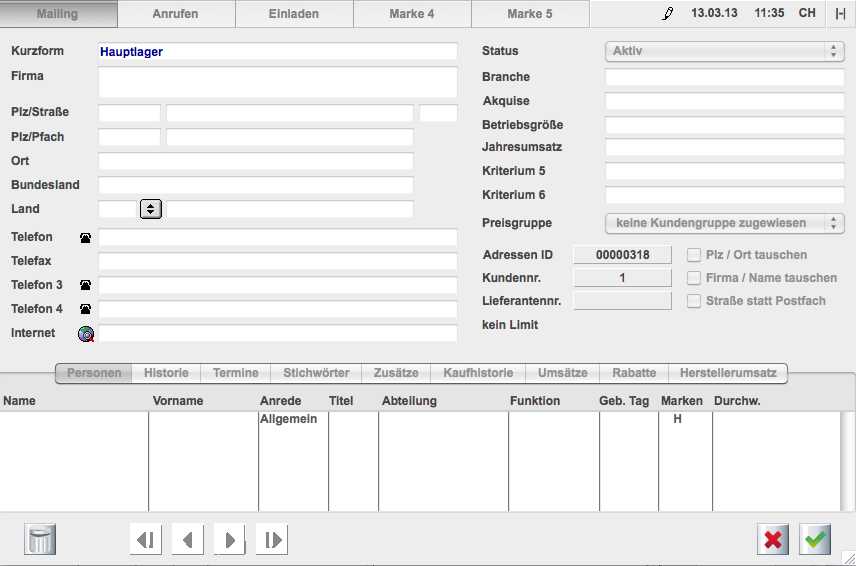Screen dimensions: 856x566
Task: Click into the Firma input field
Action: coord(277,82)
